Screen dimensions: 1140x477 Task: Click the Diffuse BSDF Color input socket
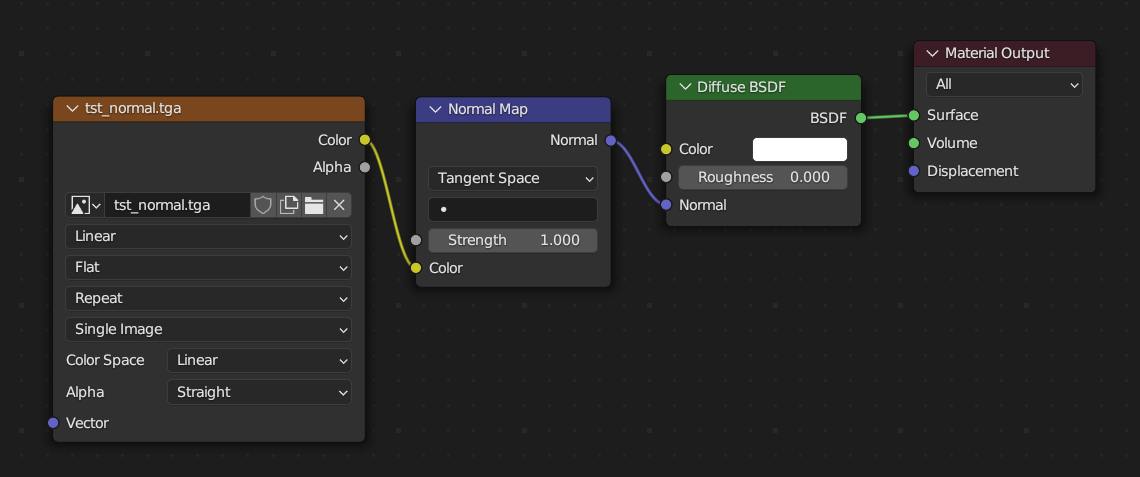pyautogui.click(x=666, y=149)
